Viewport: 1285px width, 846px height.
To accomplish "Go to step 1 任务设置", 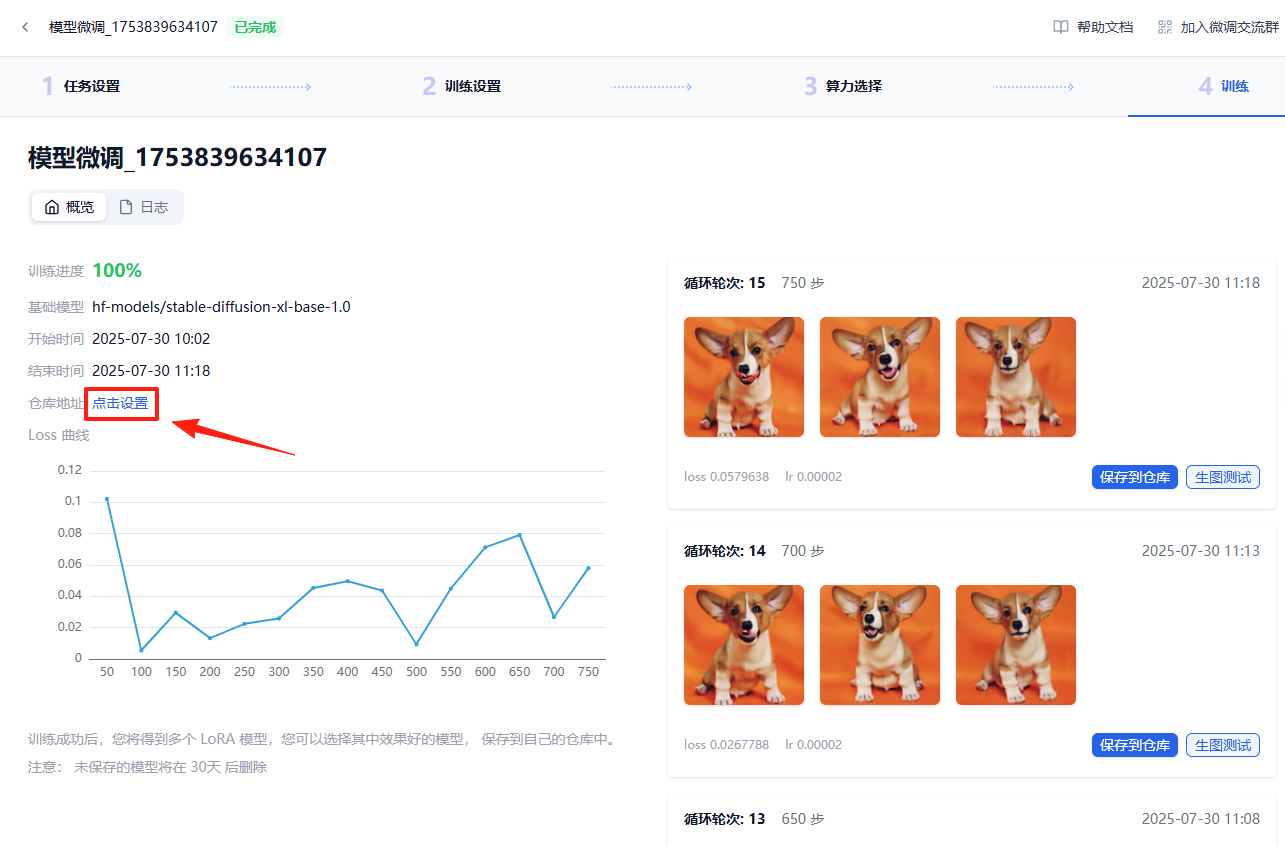I will point(81,86).
